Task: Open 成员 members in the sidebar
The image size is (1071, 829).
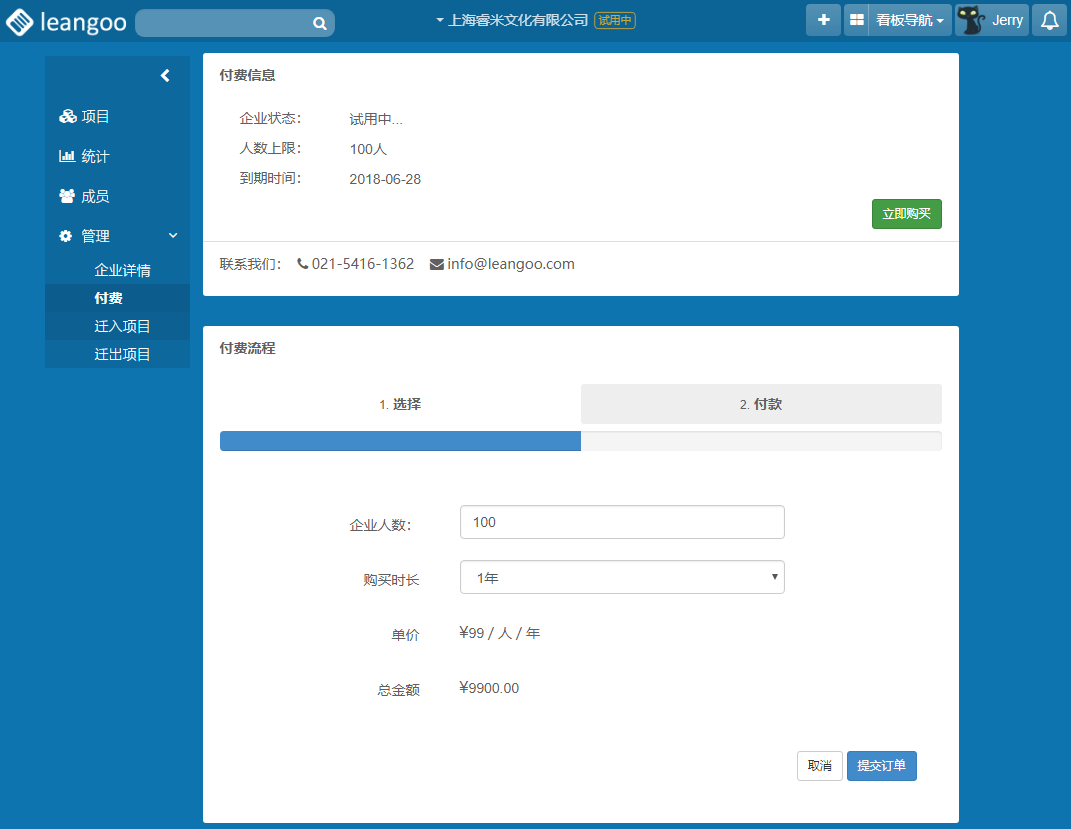Action: coord(95,197)
